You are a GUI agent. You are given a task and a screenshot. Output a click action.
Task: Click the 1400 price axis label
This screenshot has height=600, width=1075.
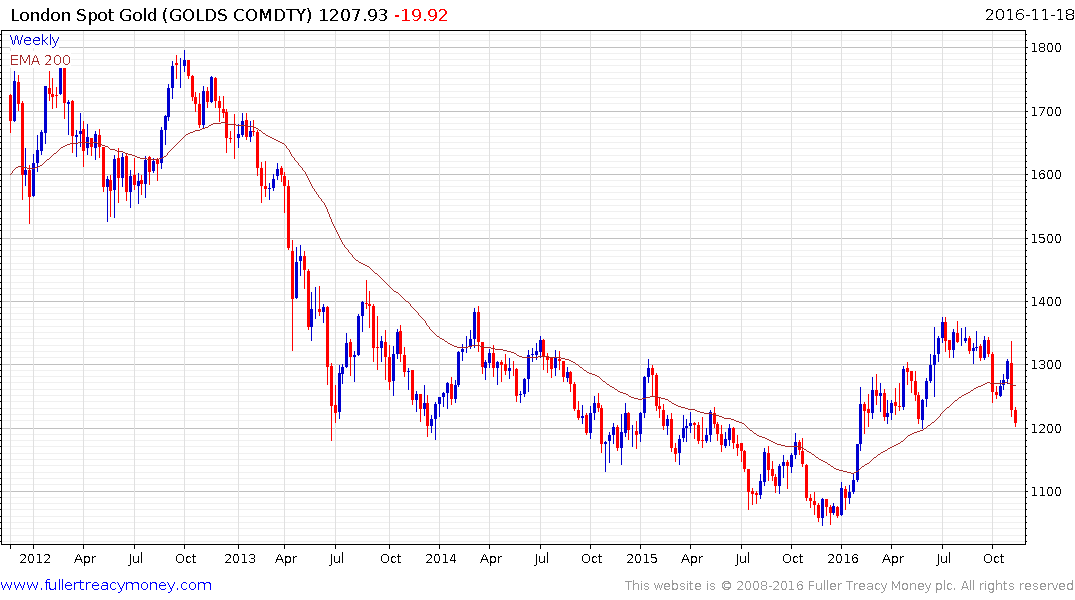click(1046, 302)
